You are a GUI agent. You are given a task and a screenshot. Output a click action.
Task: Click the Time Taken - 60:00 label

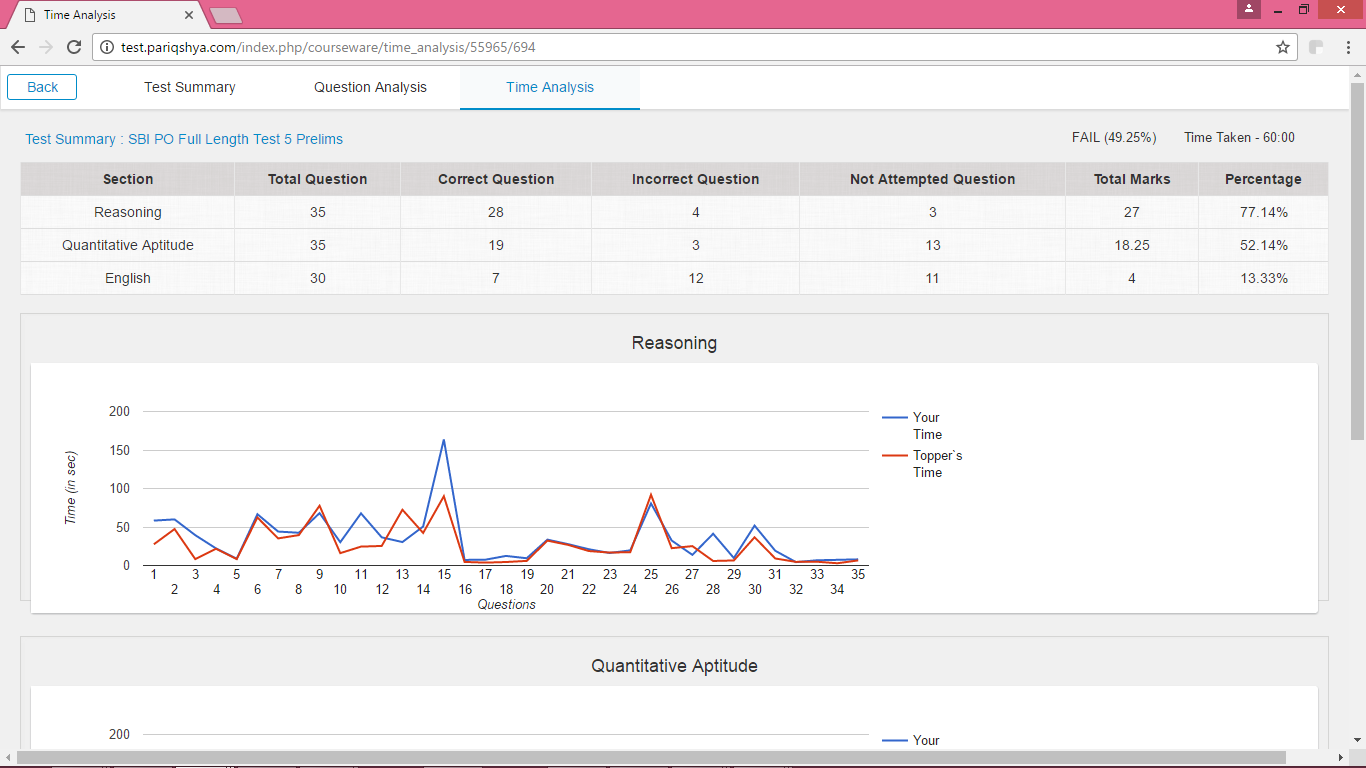[1239, 137]
